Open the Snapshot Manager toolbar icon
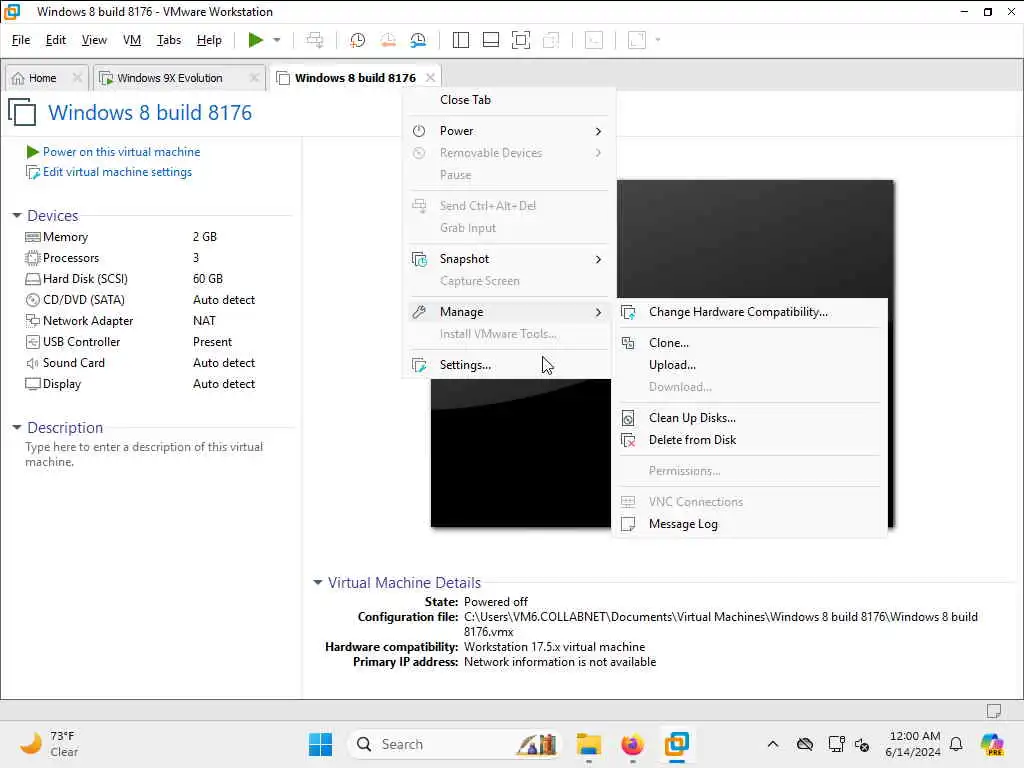Screen dimensions: 1024x768 pos(418,40)
